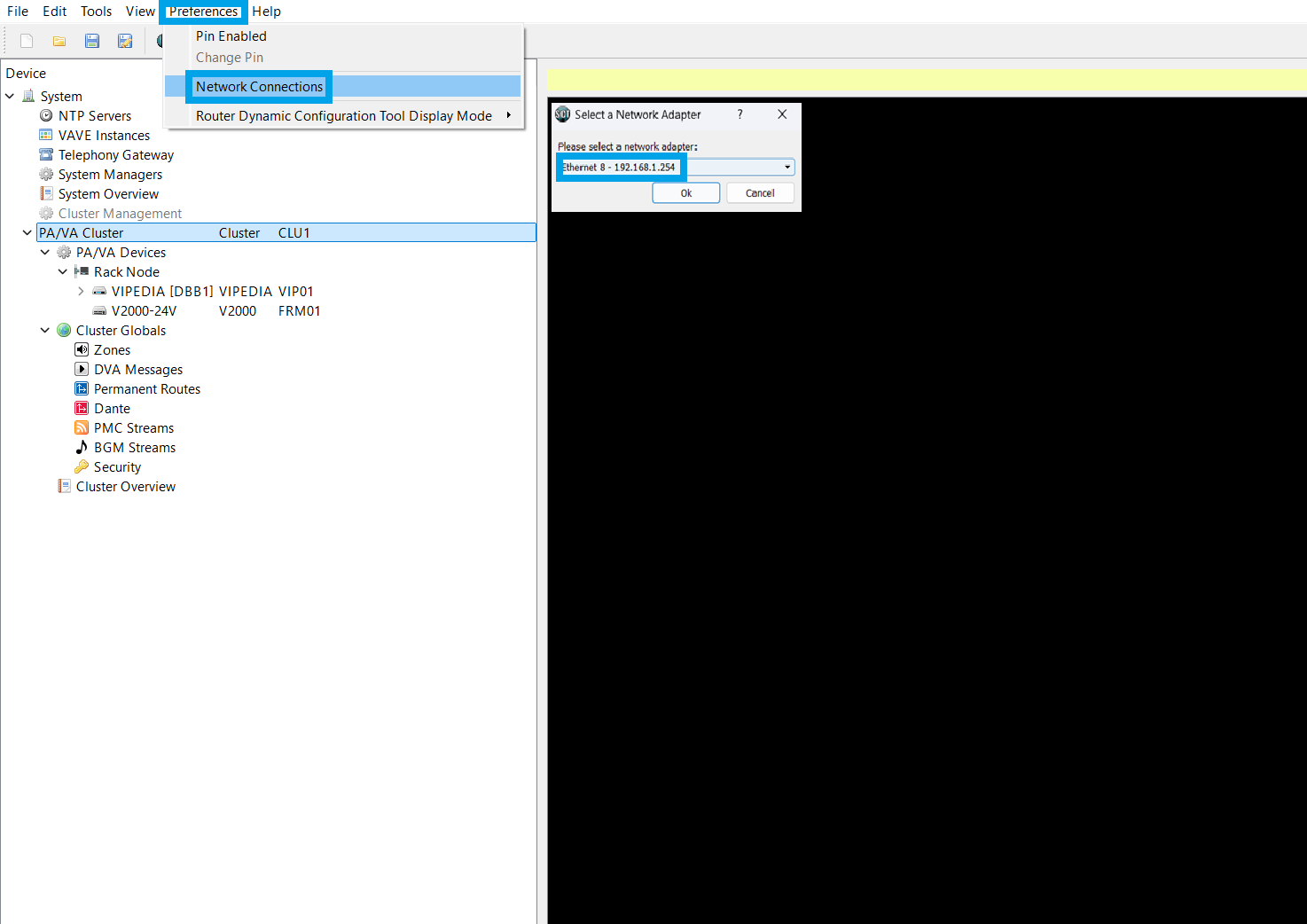Click the Save disk toolbar icon
This screenshot has width=1307, height=924.
pyautogui.click(x=92, y=41)
